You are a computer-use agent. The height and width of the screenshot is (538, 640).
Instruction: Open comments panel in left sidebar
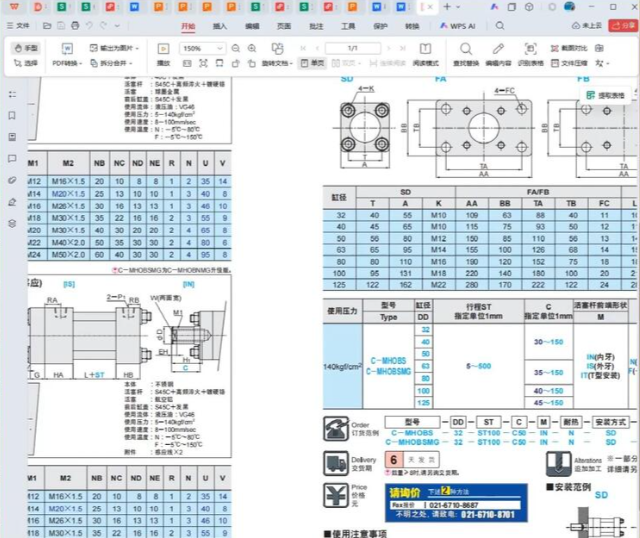(12, 158)
